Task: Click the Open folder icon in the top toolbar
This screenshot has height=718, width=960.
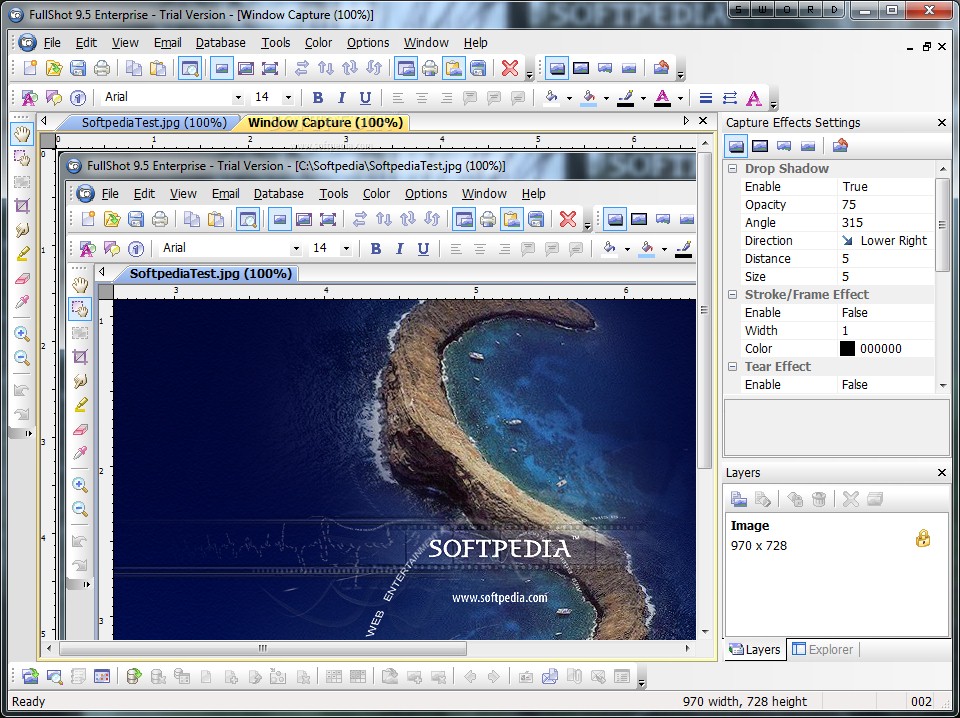Action: coord(54,68)
